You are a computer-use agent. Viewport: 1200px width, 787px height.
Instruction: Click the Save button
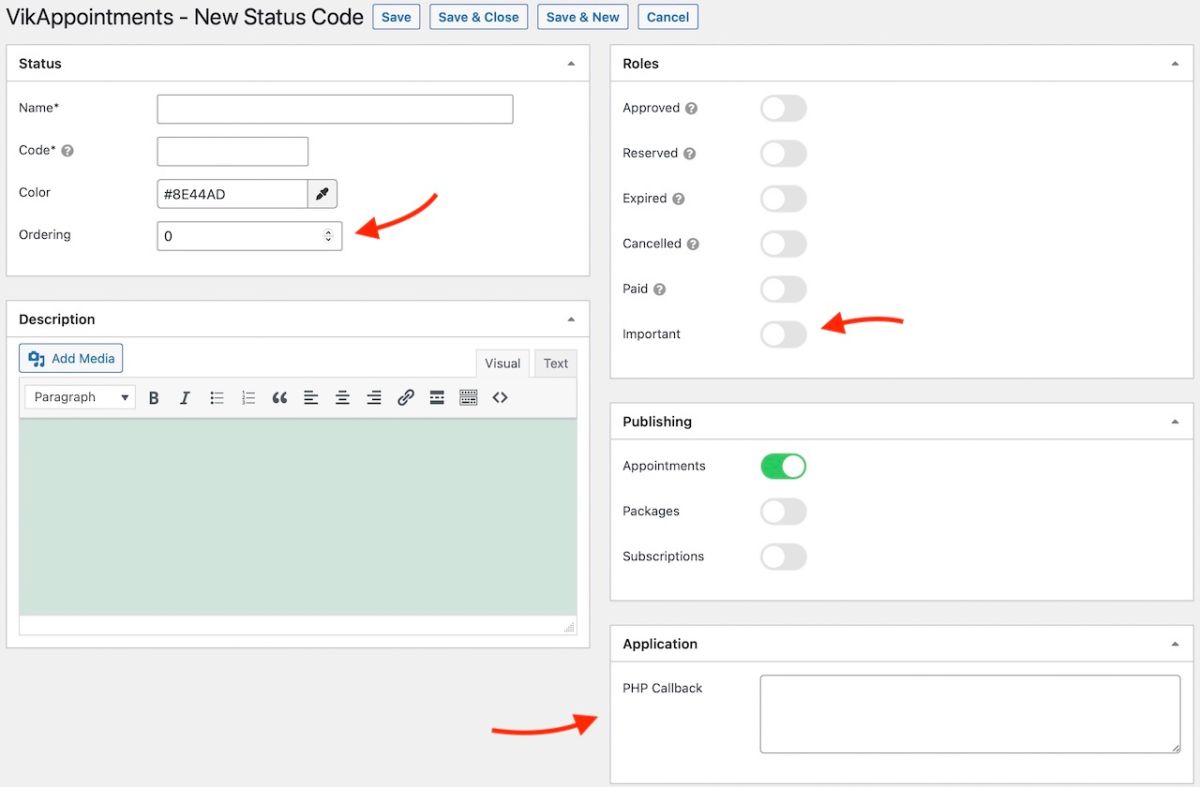(x=396, y=17)
